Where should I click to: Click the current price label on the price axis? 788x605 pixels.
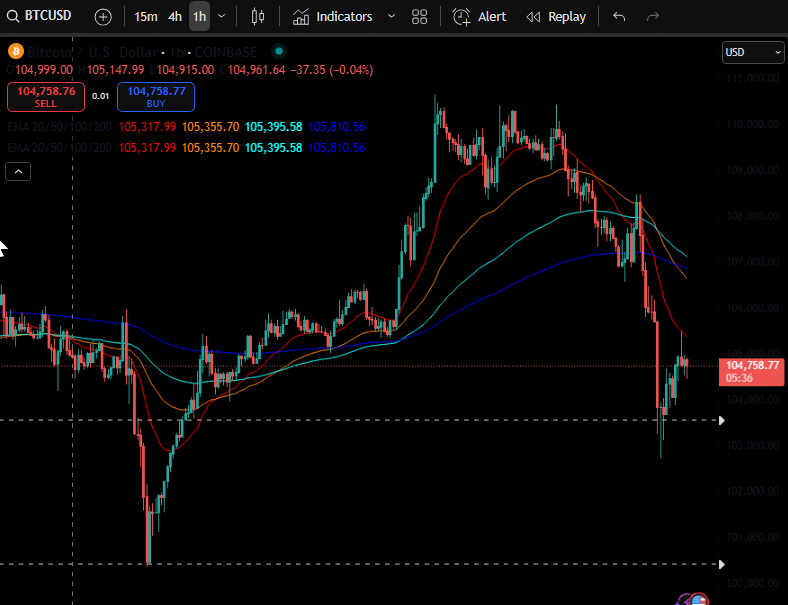point(753,371)
